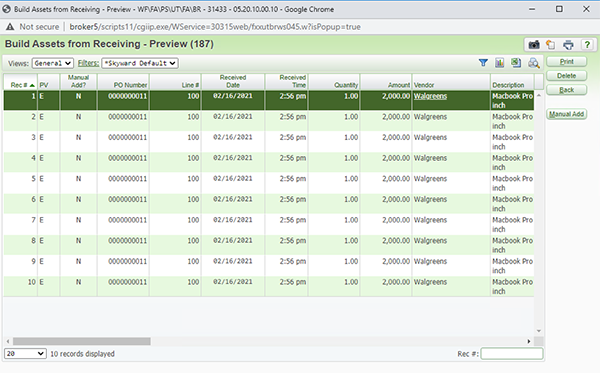Click the Manual Add button
600x373 pixels.
(566, 114)
